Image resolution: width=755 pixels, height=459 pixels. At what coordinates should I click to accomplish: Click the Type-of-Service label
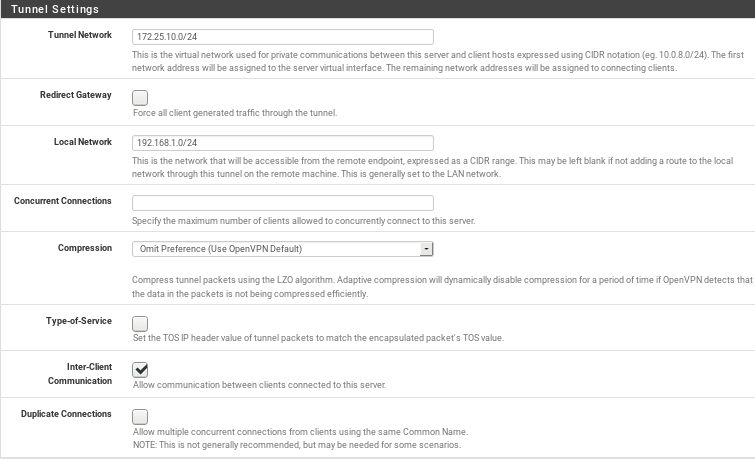click(x=79, y=321)
